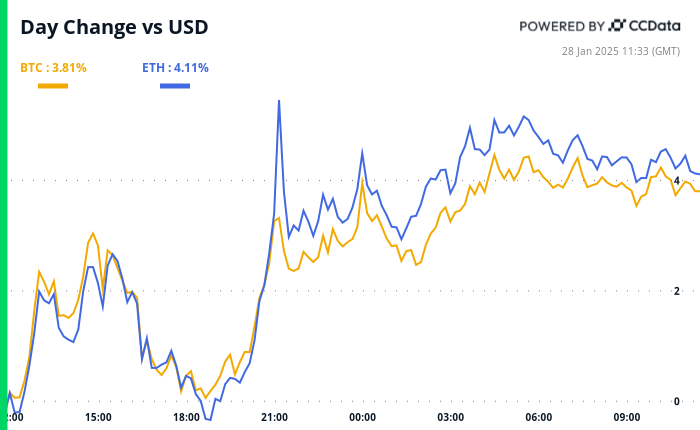Toggle the ETH : 4.11% legend entry
This screenshot has height=430, width=700.
pos(175,68)
